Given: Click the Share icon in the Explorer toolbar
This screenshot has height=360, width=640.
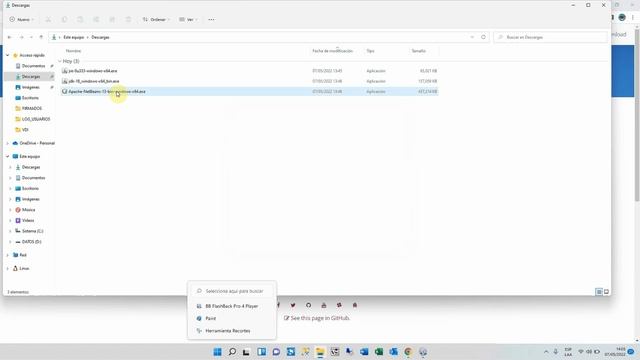Looking at the screenshot, I should (112, 20).
